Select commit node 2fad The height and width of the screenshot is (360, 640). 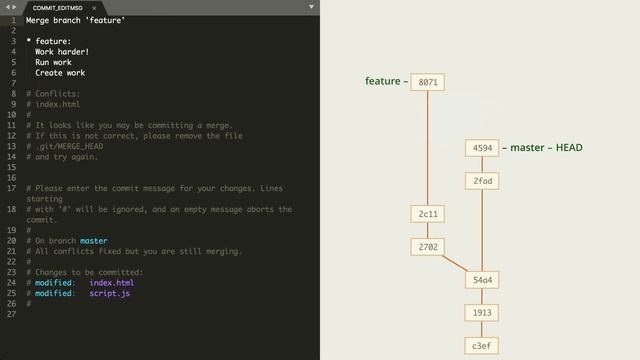(482, 181)
